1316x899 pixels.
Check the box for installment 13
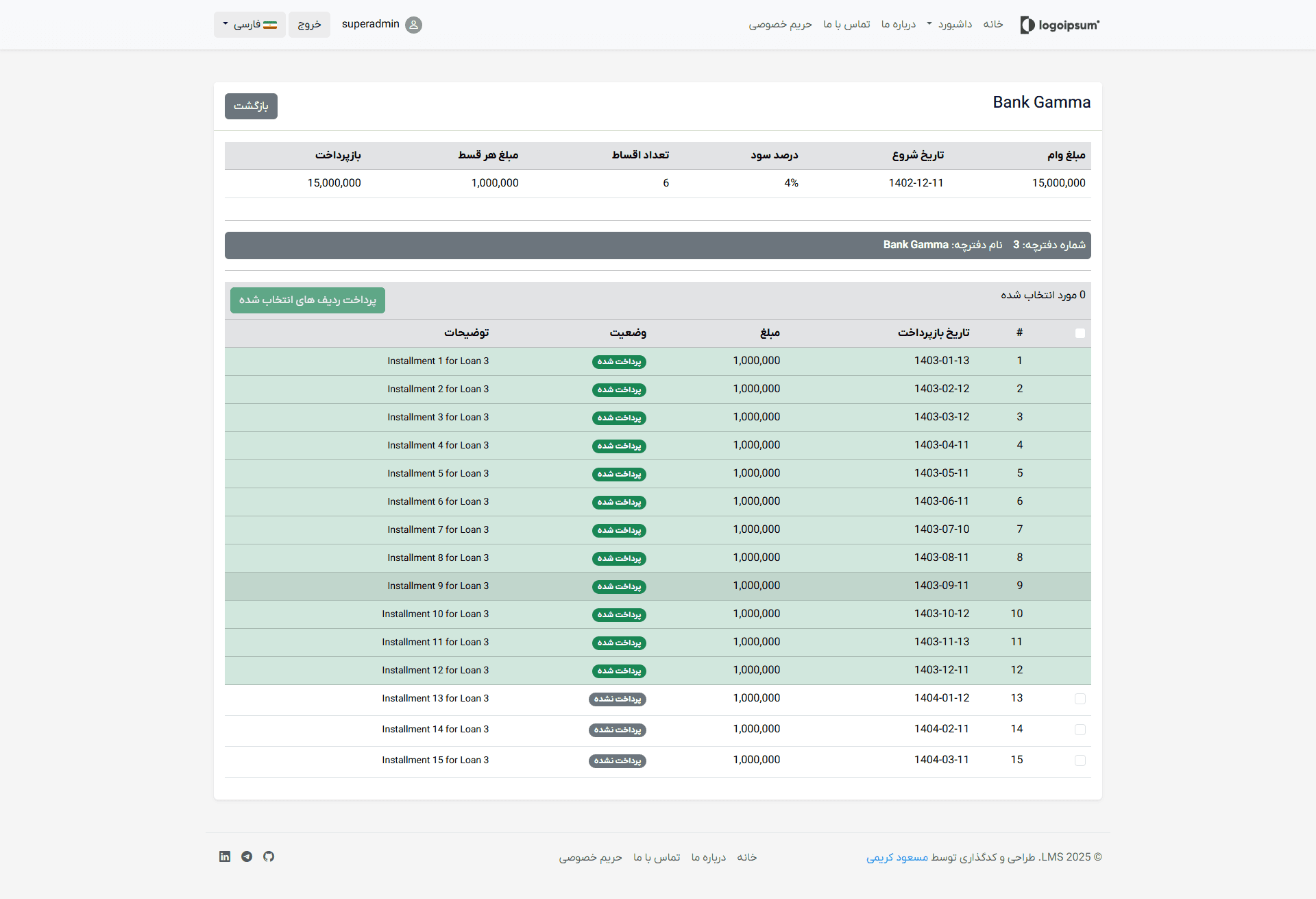[1080, 699]
